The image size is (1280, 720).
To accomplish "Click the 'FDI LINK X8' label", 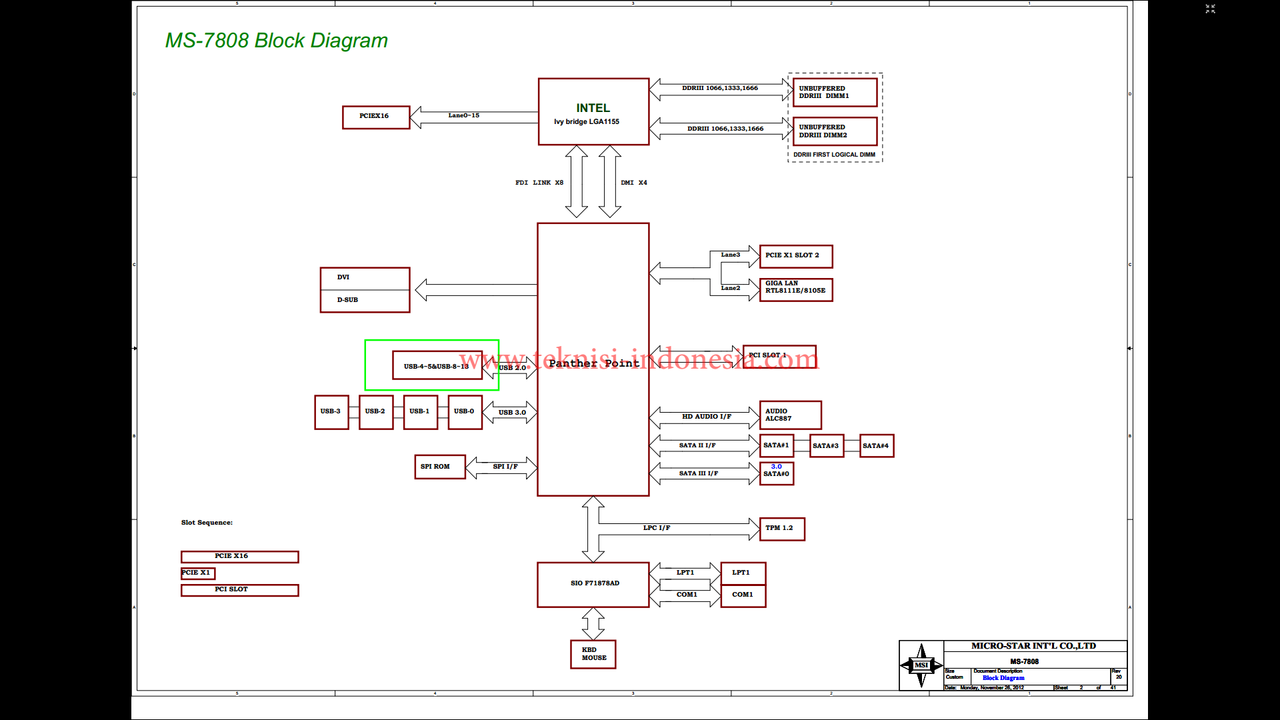I will click(539, 183).
